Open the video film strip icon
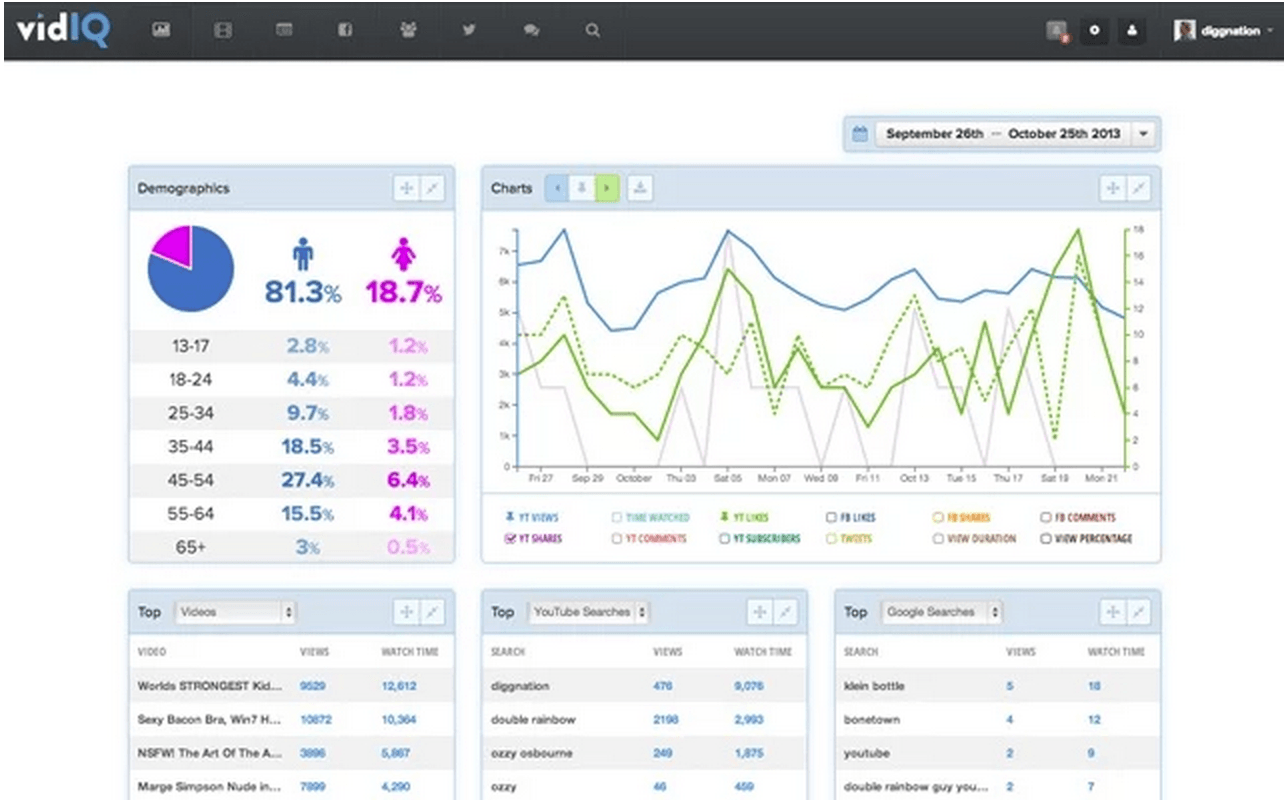1288x800 pixels. 222,31
